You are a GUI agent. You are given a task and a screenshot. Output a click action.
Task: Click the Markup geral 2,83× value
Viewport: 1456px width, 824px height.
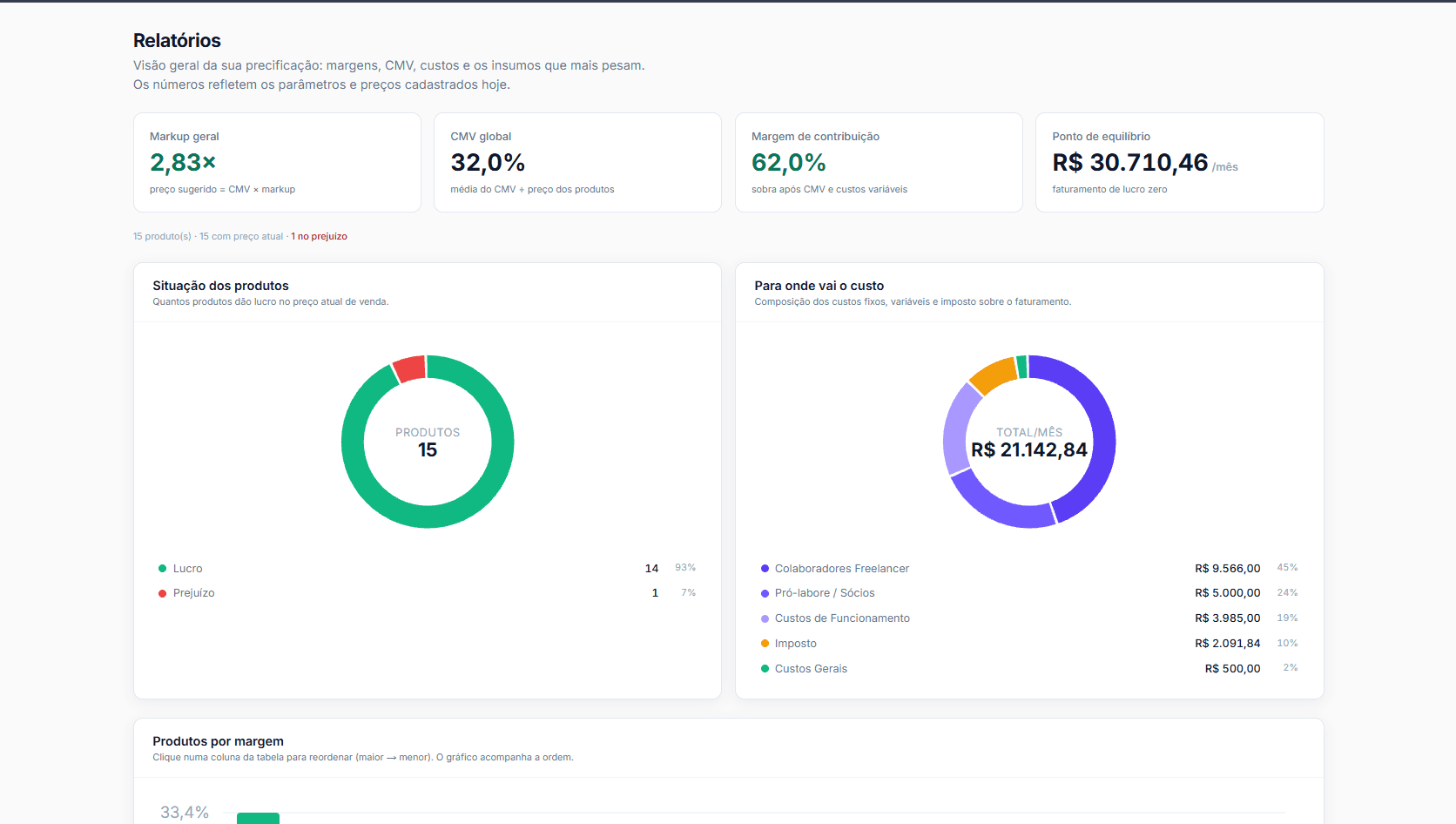pos(183,163)
